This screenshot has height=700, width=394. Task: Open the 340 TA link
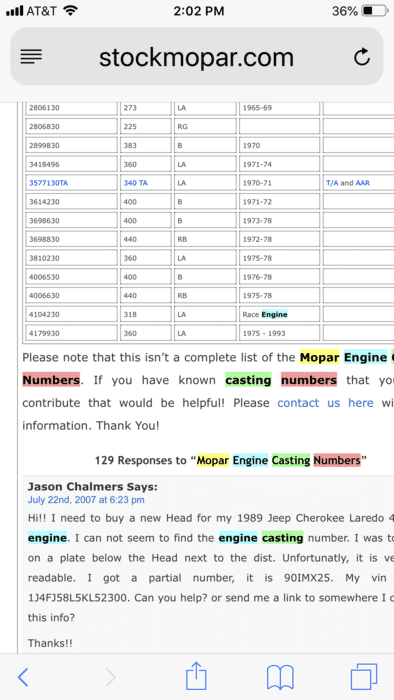pyautogui.click(x=136, y=183)
